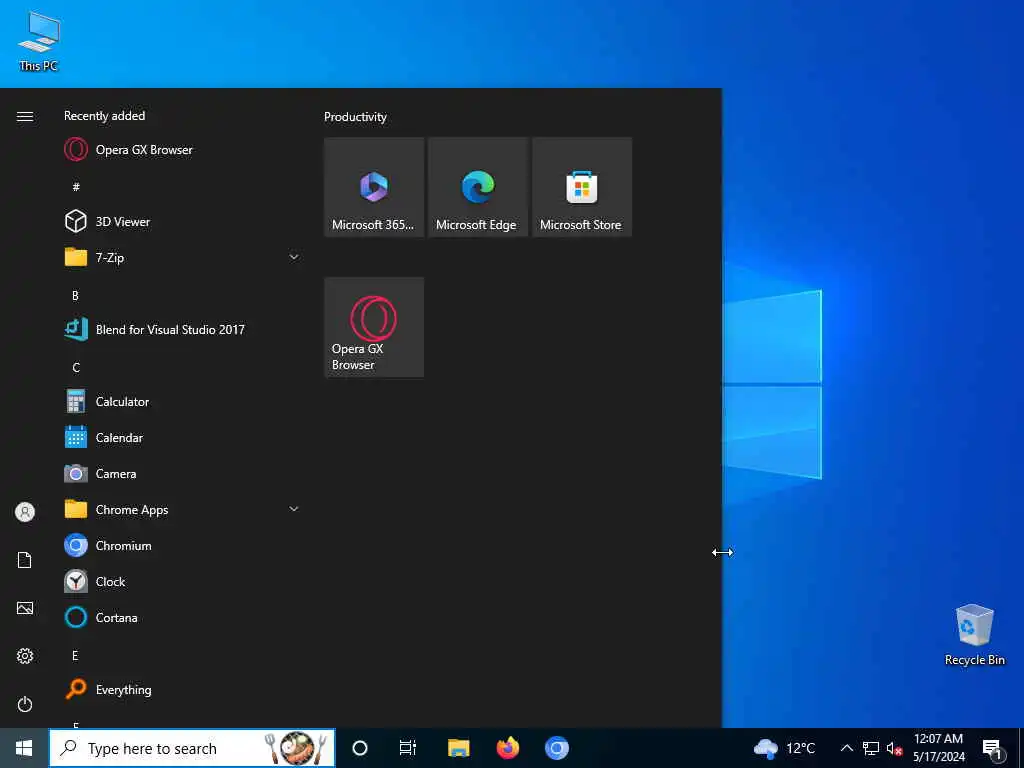Open the Microsoft Store tile
The image size is (1024, 768).
click(582, 187)
